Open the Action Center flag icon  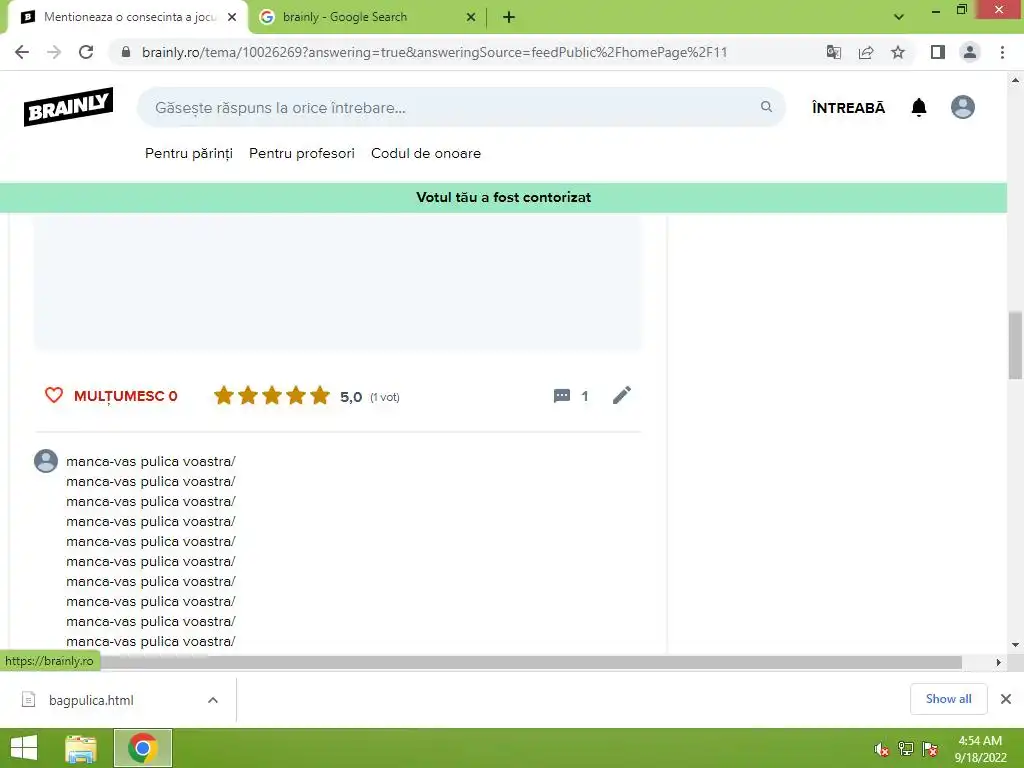930,749
